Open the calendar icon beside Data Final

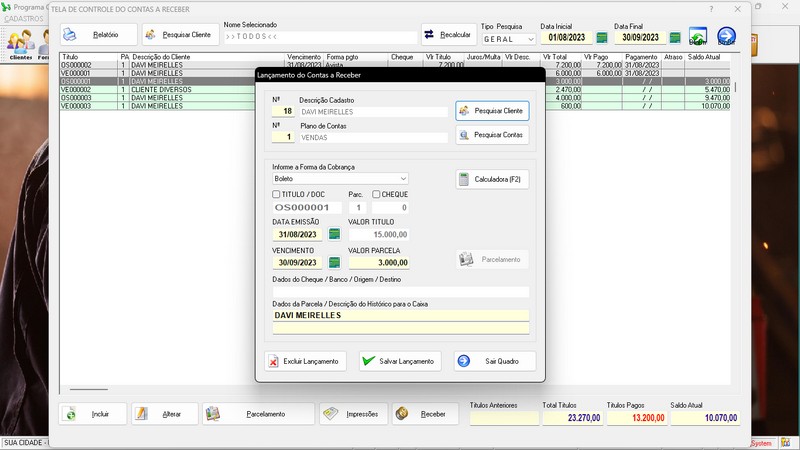click(675, 38)
